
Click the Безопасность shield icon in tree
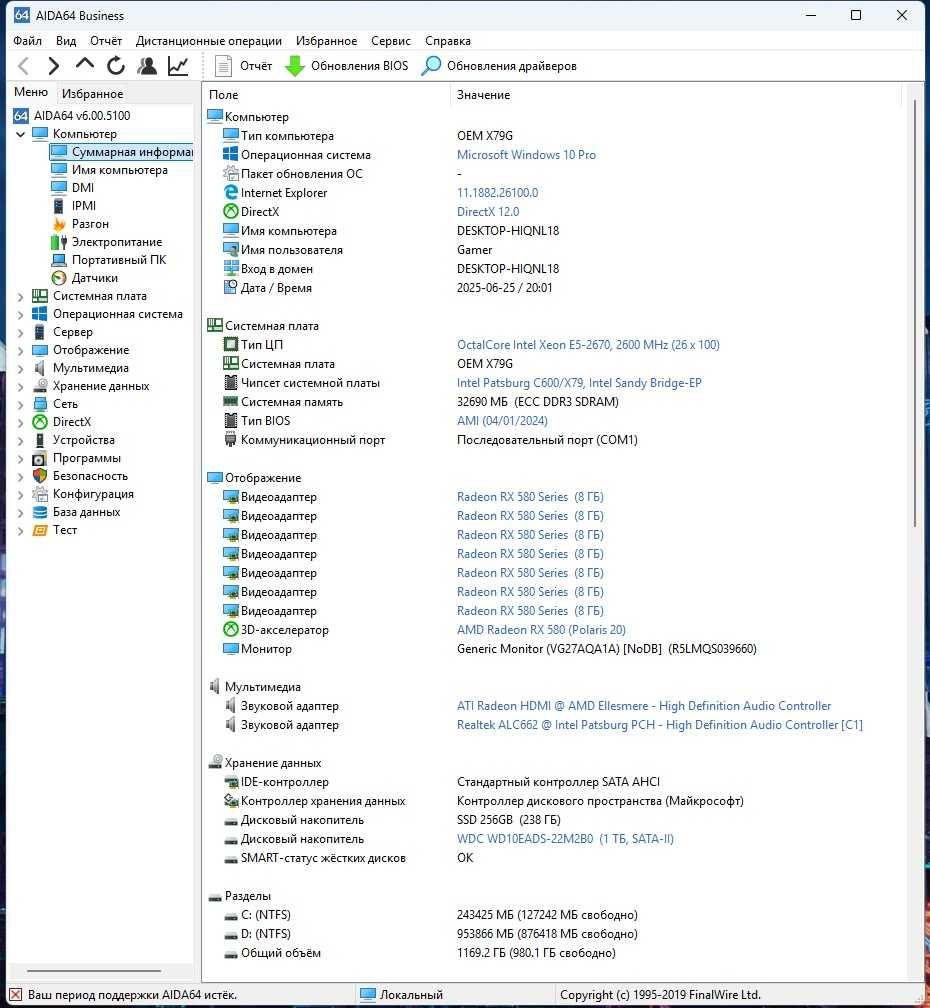40,476
